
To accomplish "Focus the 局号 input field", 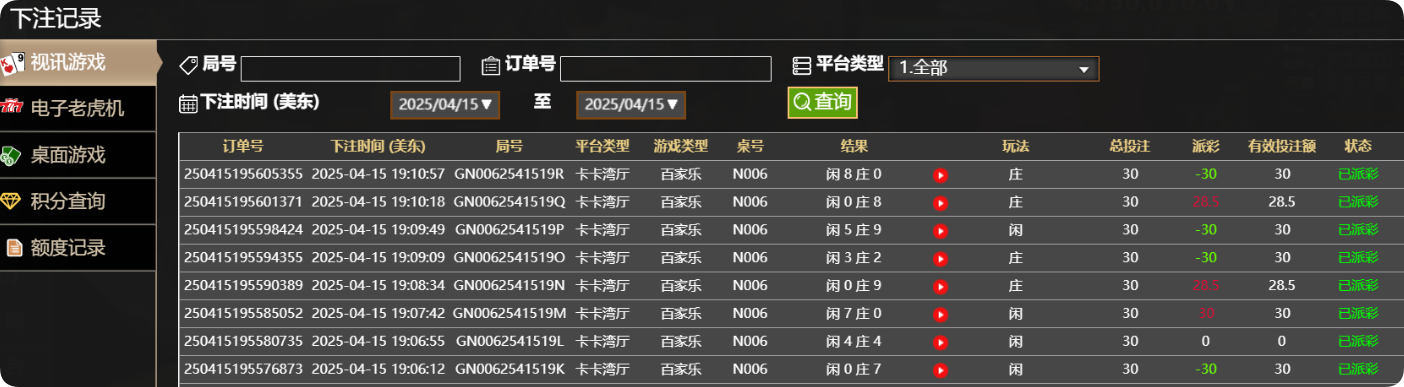I will (350, 68).
